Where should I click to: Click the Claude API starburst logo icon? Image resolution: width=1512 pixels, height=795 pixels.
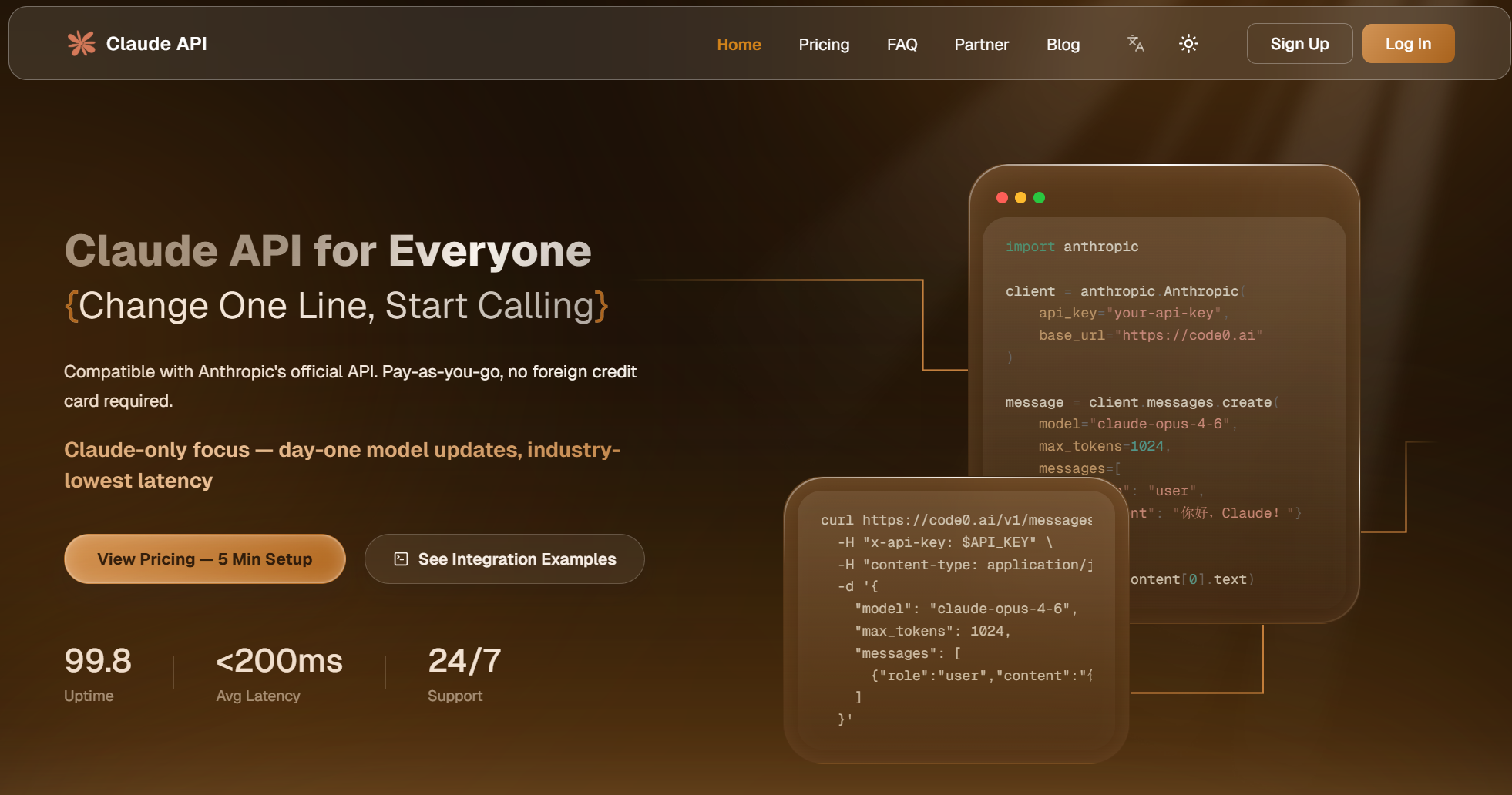tap(81, 44)
